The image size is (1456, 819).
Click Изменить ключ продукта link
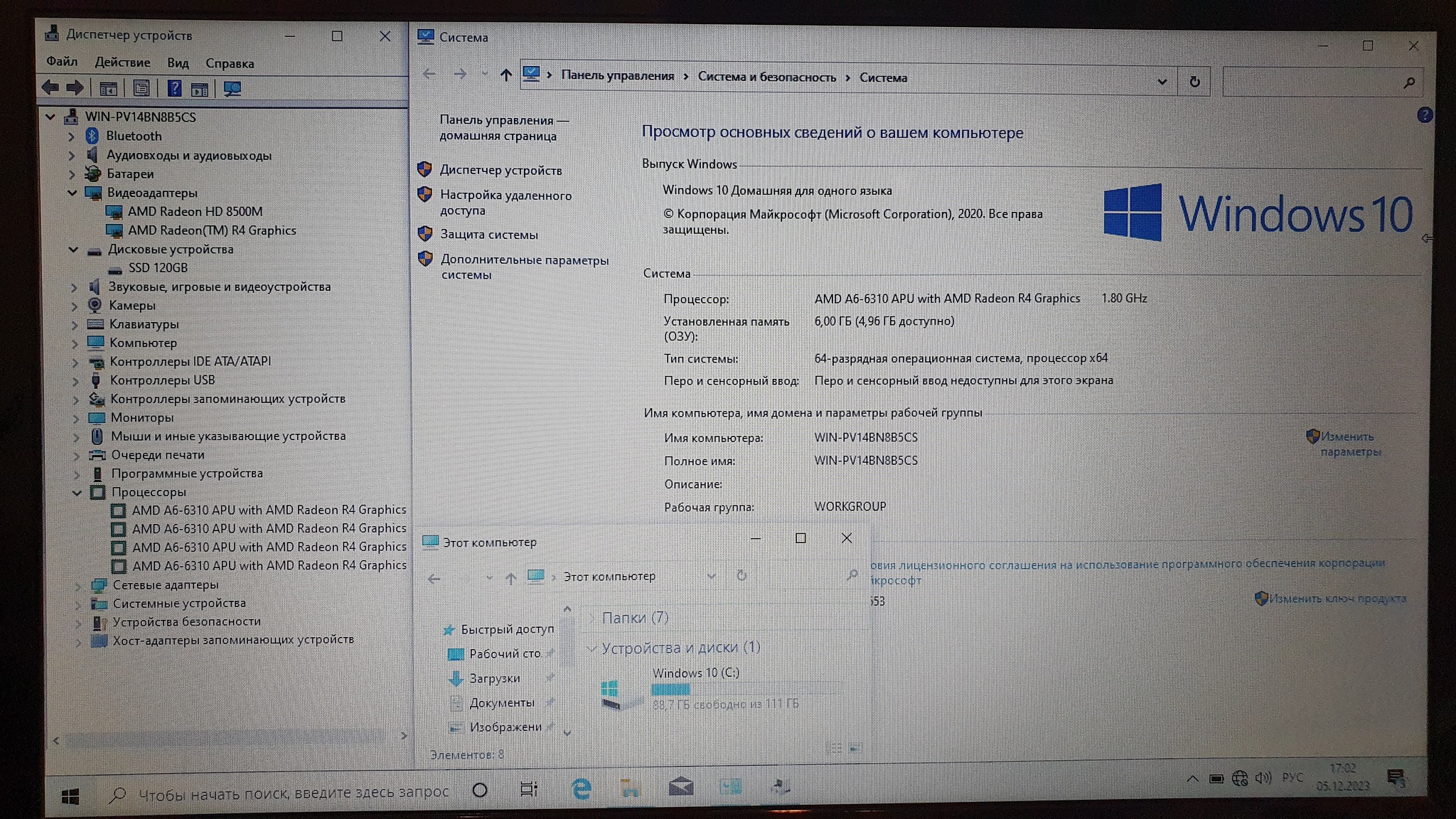(1337, 599)
